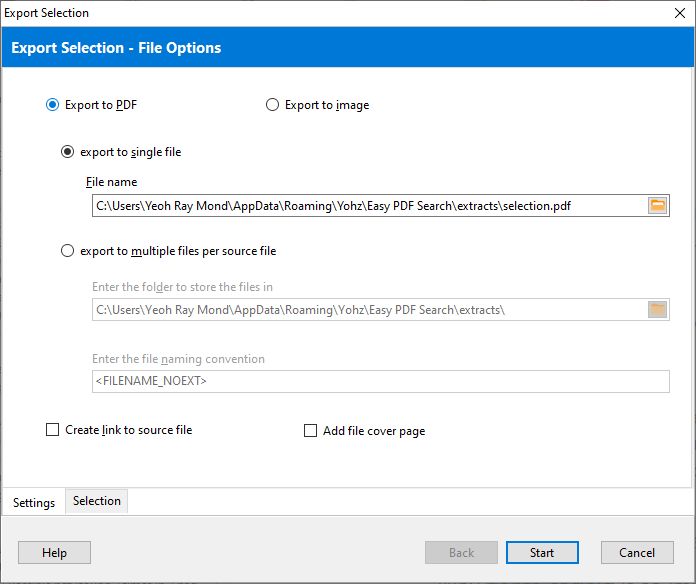Image resolution: width=696 pixels, height=584 pixels.
Task: Click the Back button
Action: tap(461, 553)
